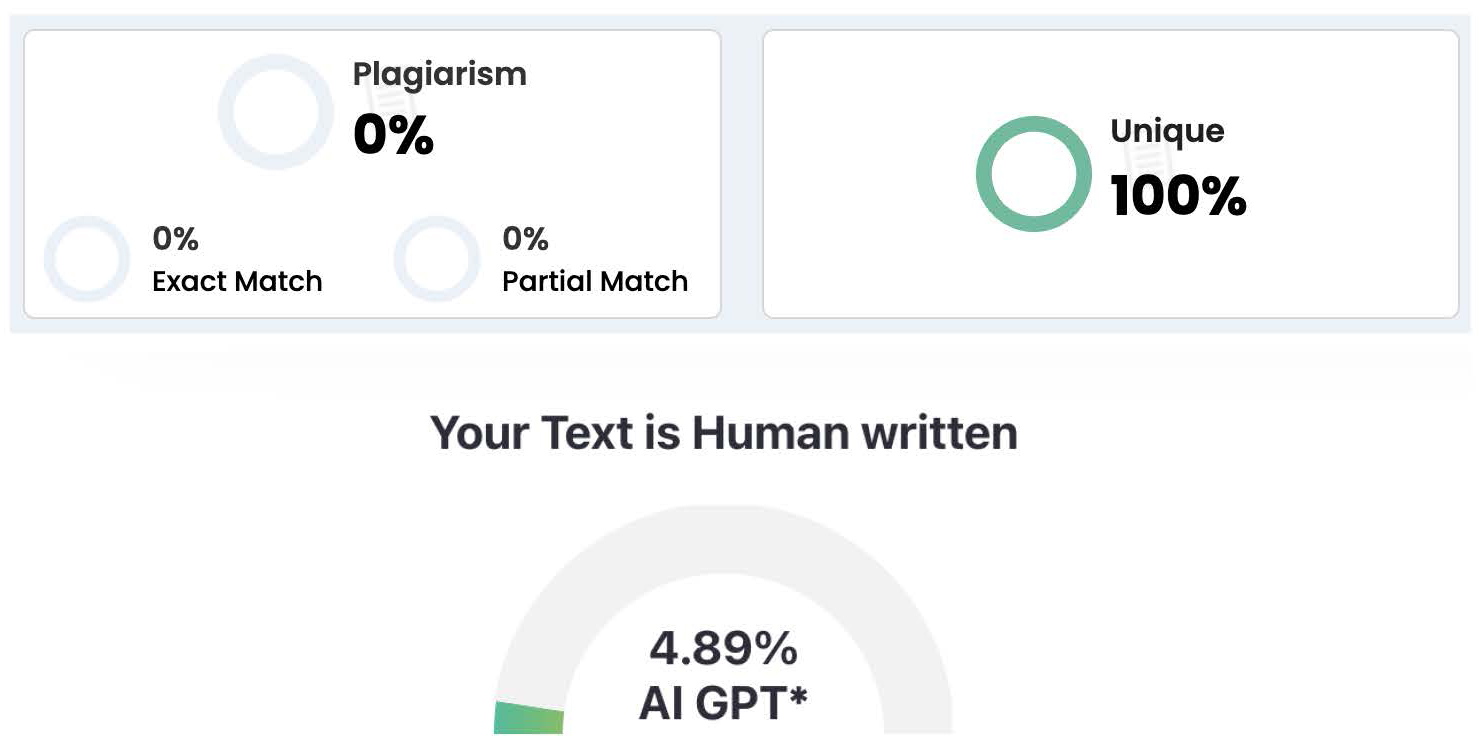This screenshot has width=1479, height=754.
Task: Click the 0% value above Exact Match
Action: click(175, 239)
